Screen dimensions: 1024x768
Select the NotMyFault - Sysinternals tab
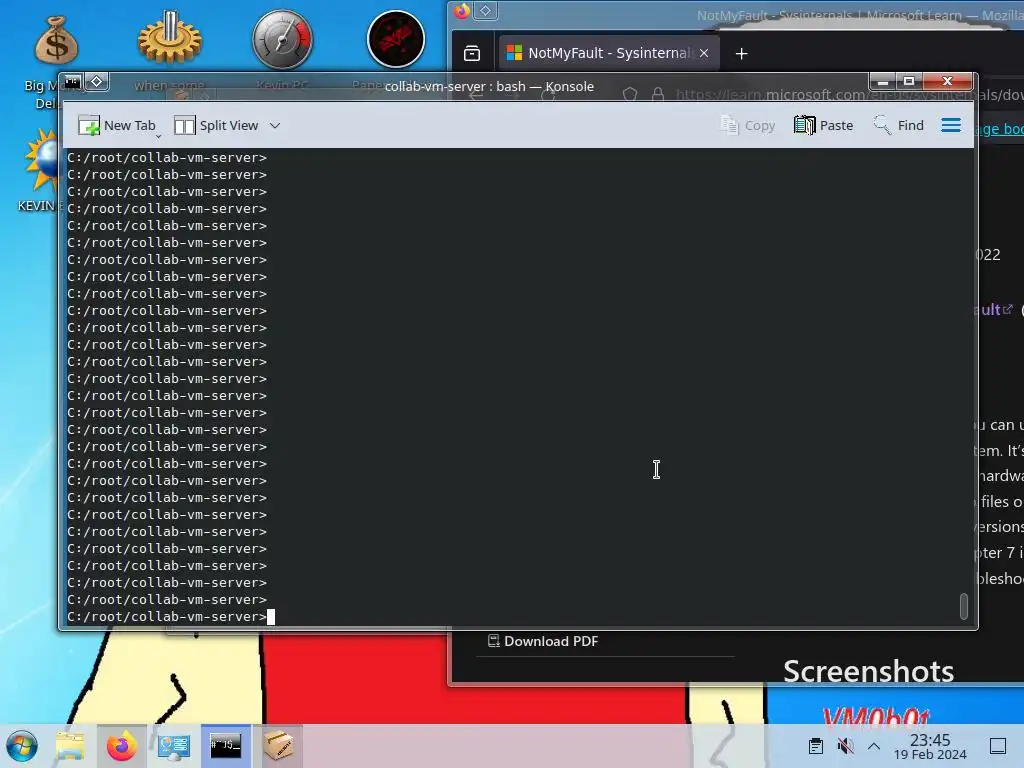coord(609,54)
